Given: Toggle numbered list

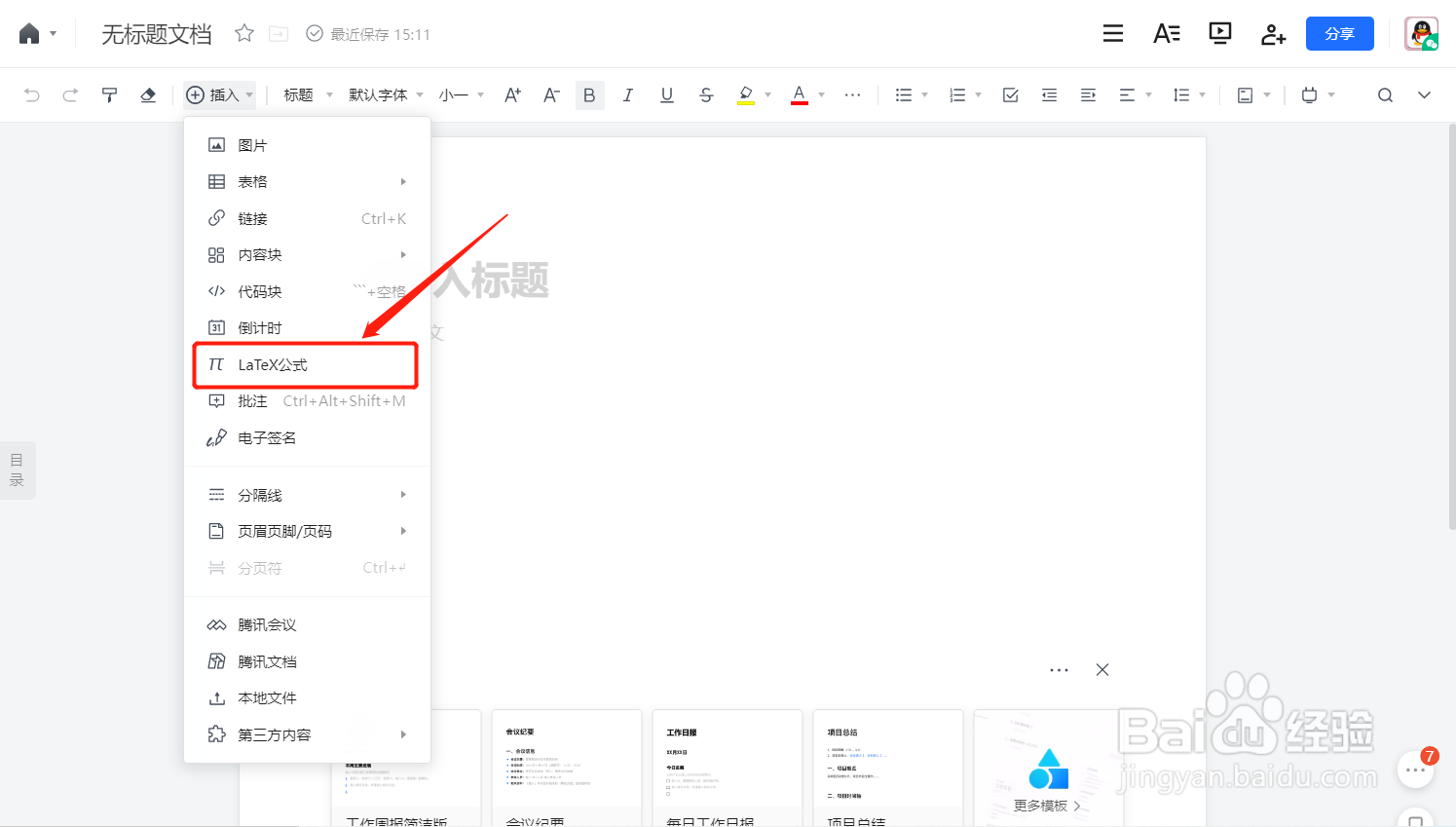Looking at the screenshot, I should [x=958, y=94].
